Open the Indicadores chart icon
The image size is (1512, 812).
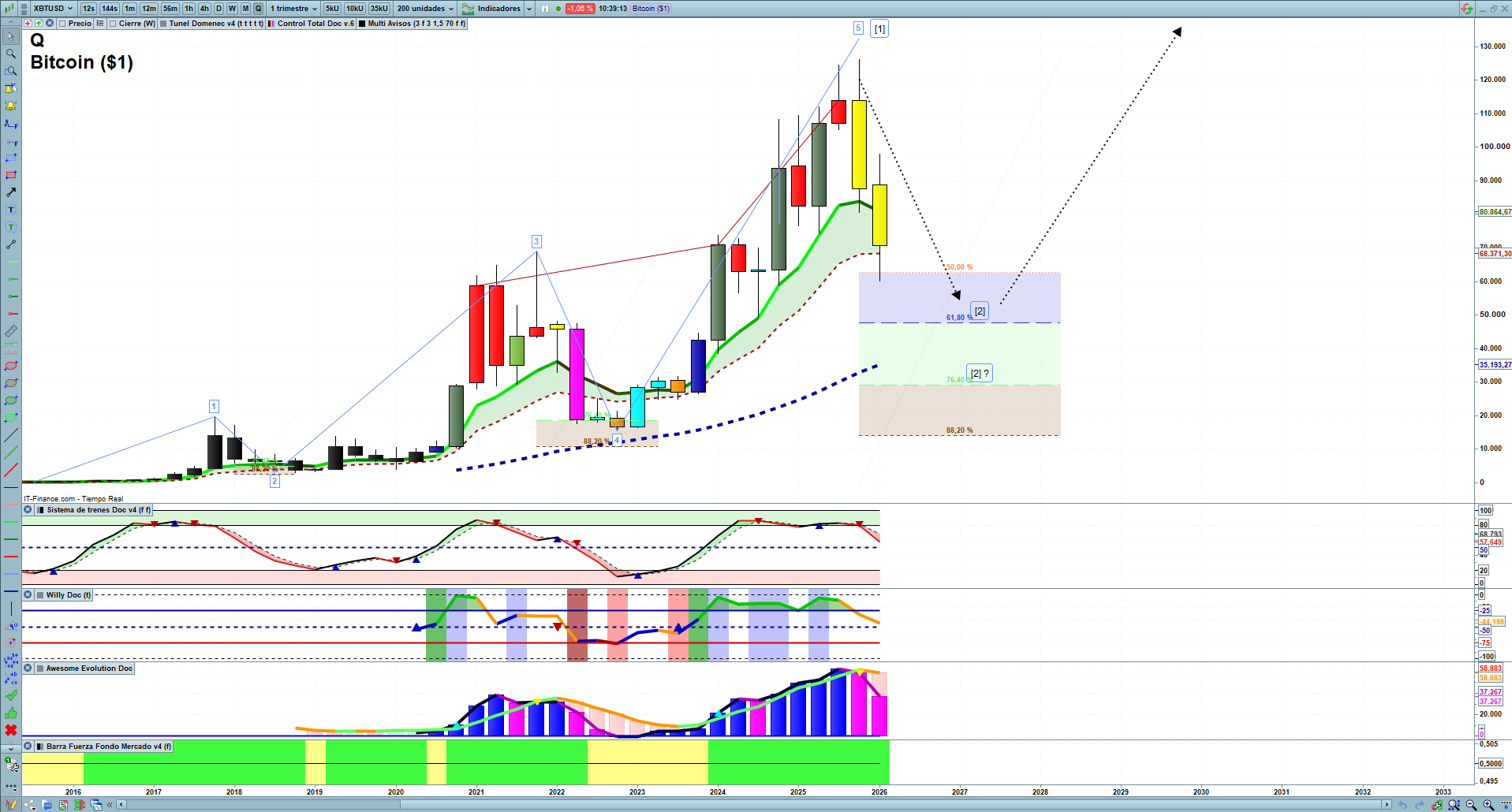click(469, 9)
